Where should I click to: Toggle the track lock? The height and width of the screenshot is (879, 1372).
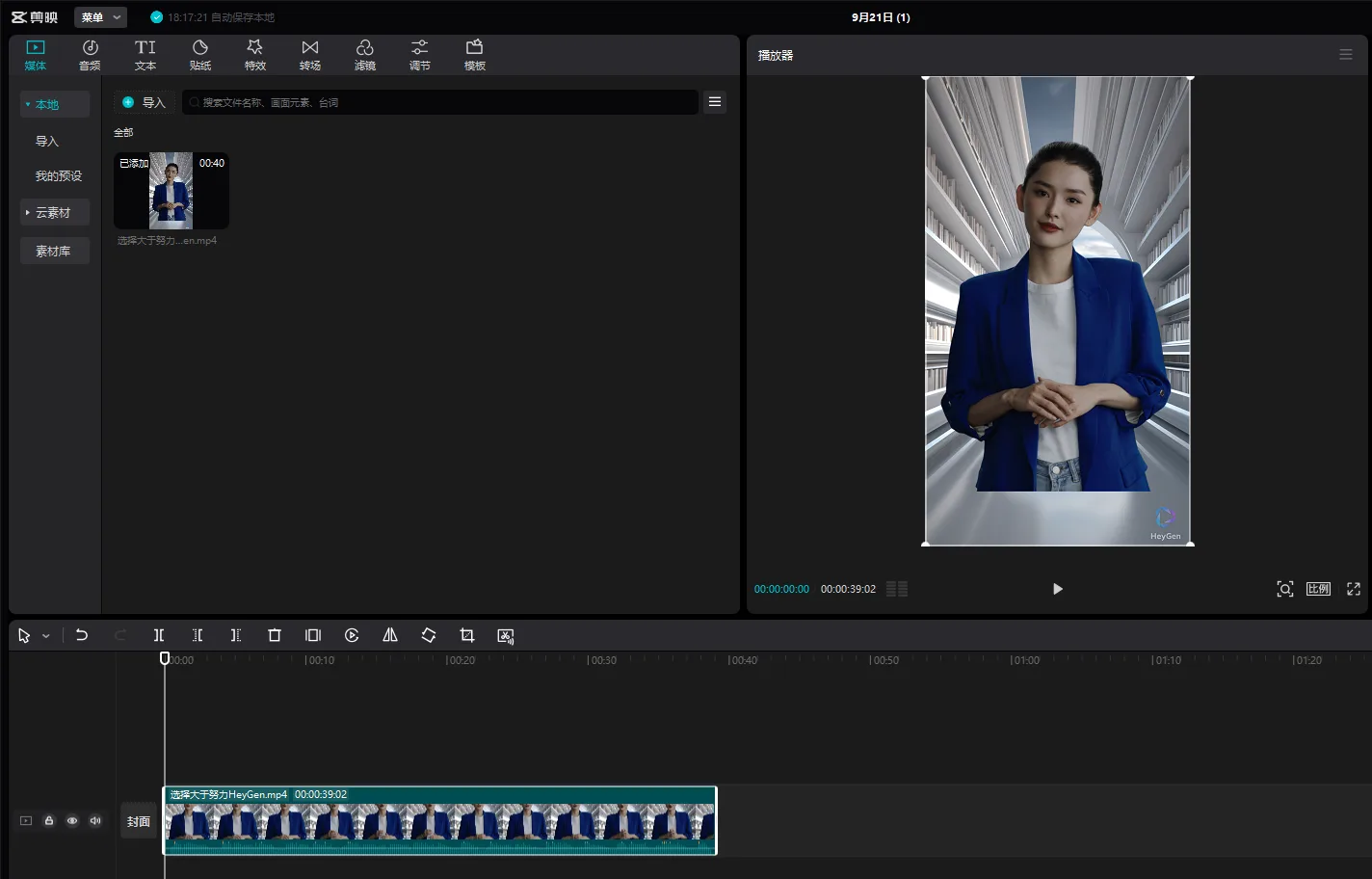(49, 820)
